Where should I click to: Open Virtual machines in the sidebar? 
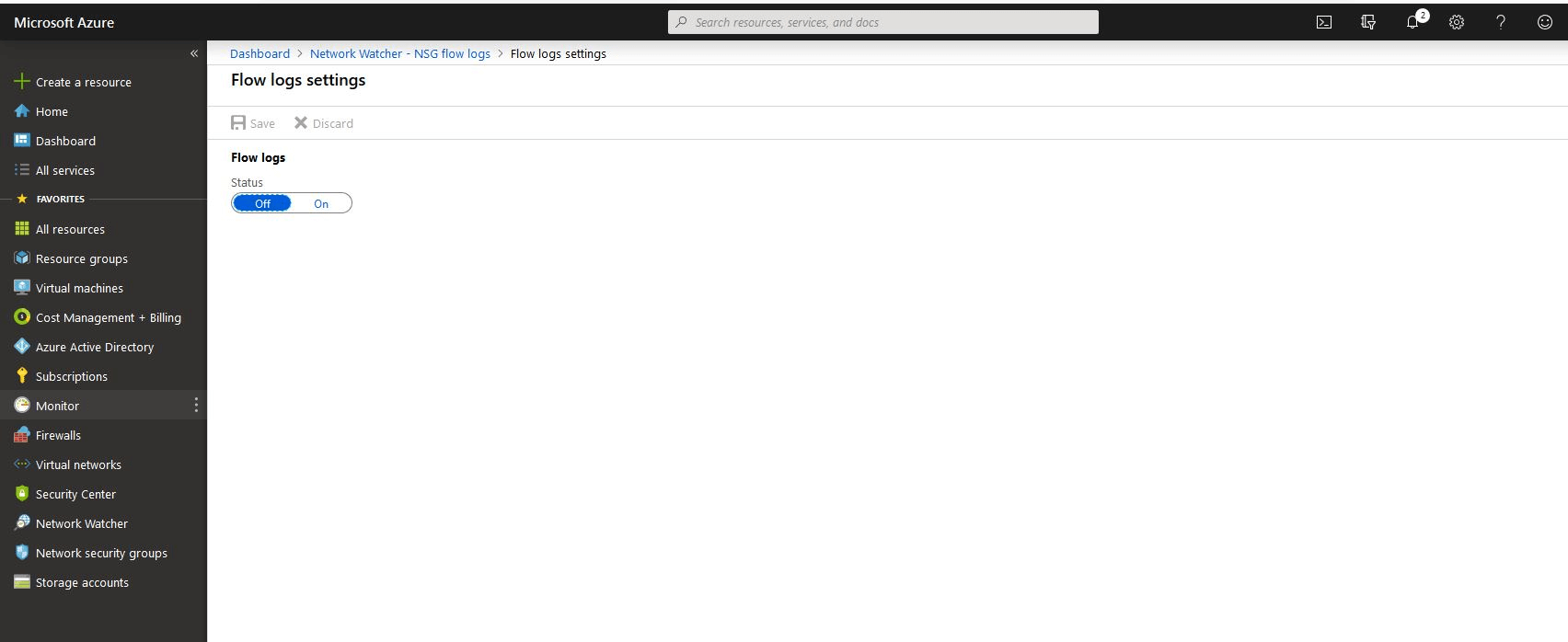pyautogui.click(x=79, y=288)
